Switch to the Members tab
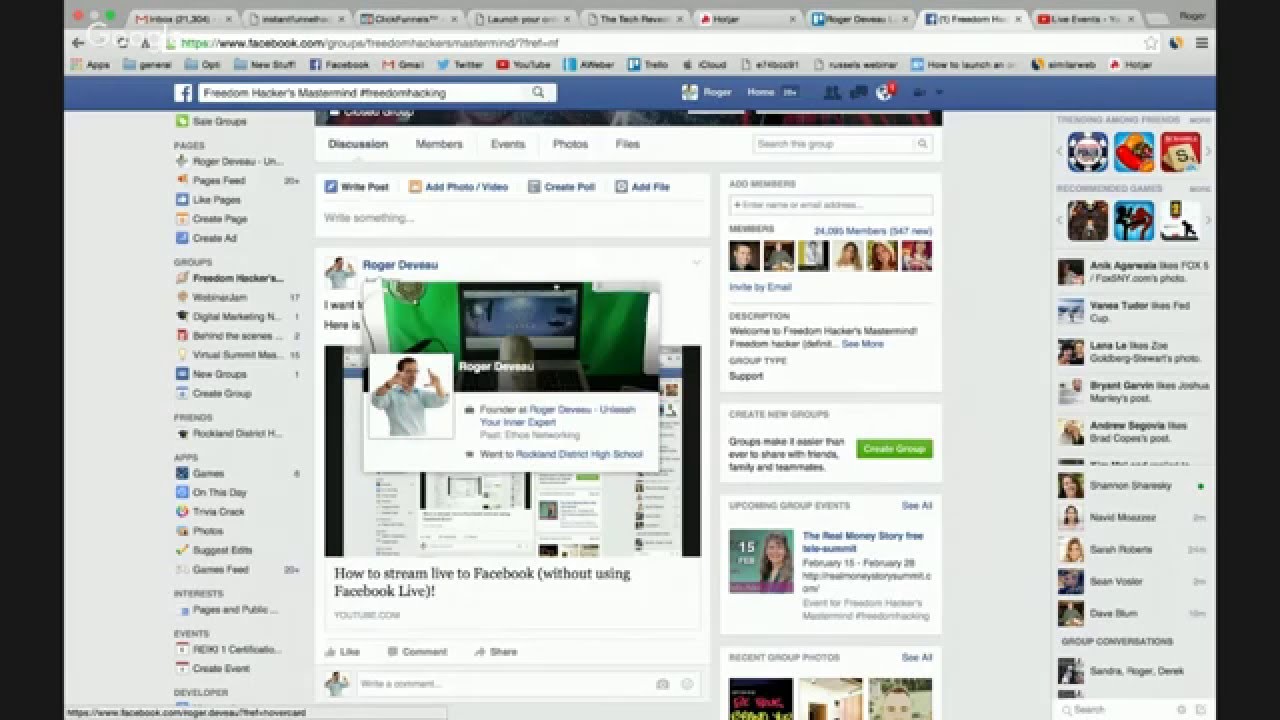 click(439, 144)
